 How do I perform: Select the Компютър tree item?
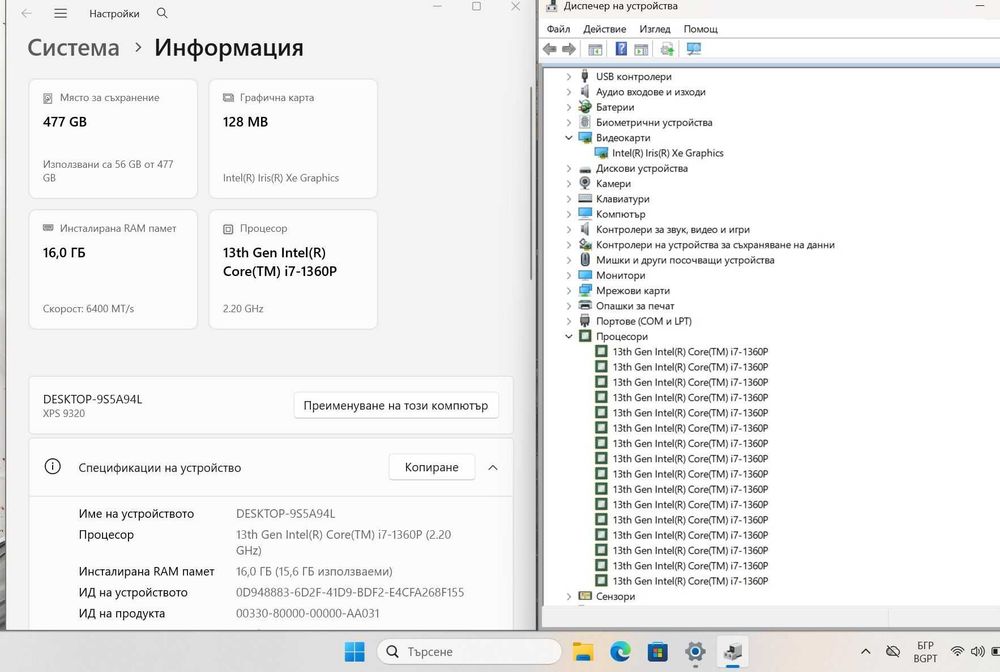coord(621,214)
